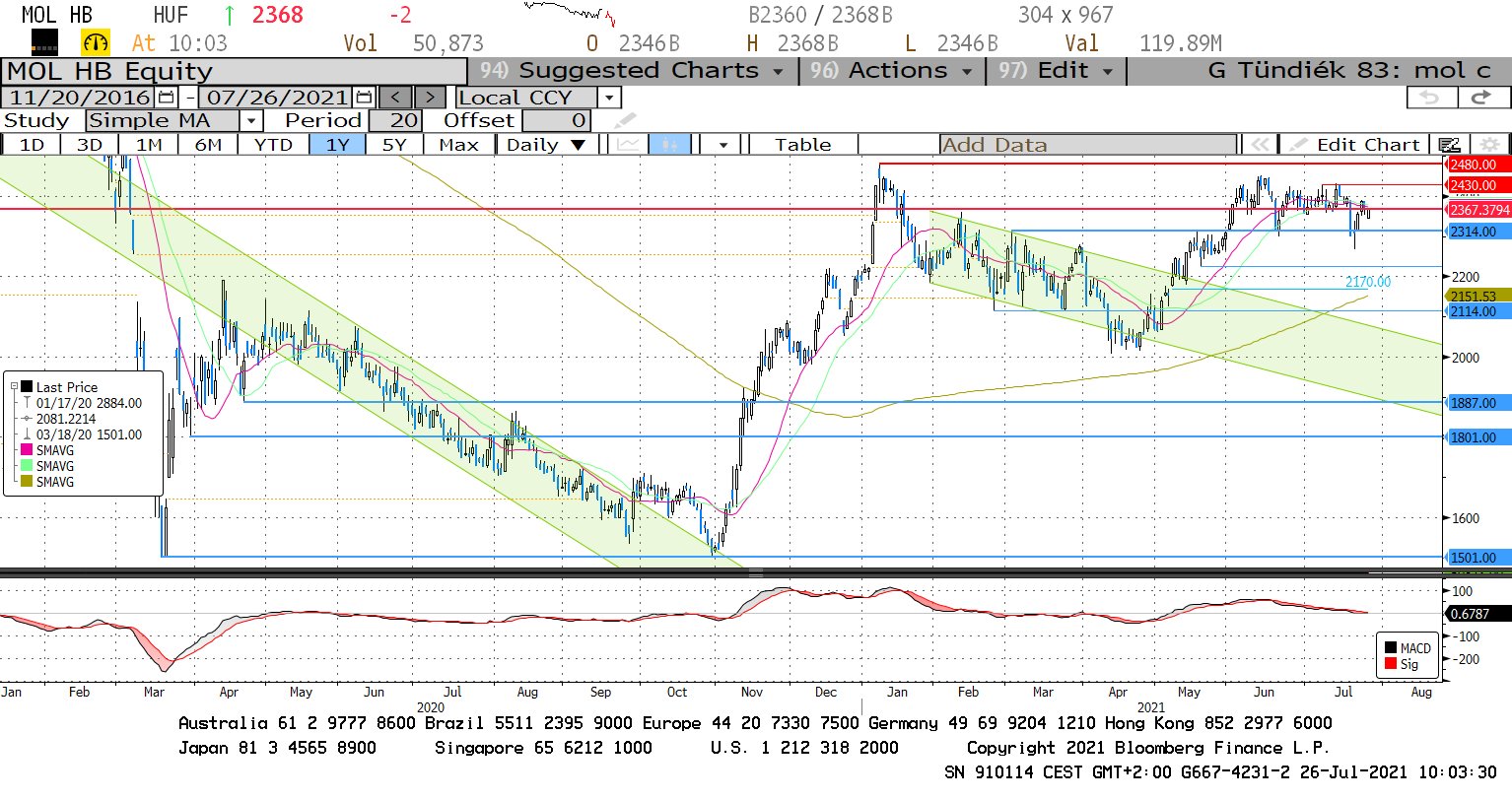Viewport: 1512px width, 801px height.
Task: Click the black Last Price legend swatch
Action: pyautogui.click(x=28, y=387)
